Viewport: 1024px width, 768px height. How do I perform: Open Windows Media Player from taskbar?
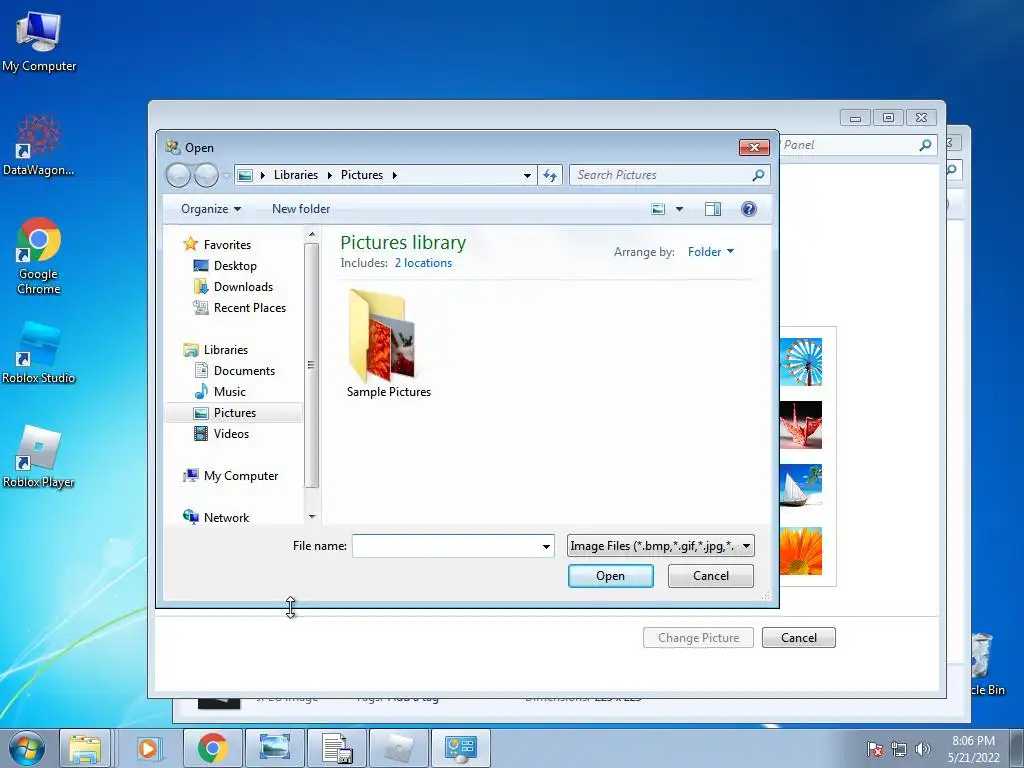[x=148, y=748]
